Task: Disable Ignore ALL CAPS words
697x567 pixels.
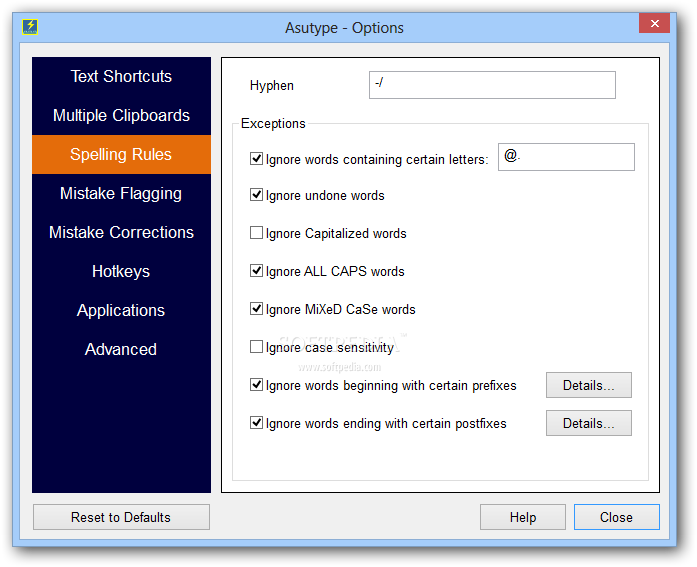Action: click(x=256, y=271)
